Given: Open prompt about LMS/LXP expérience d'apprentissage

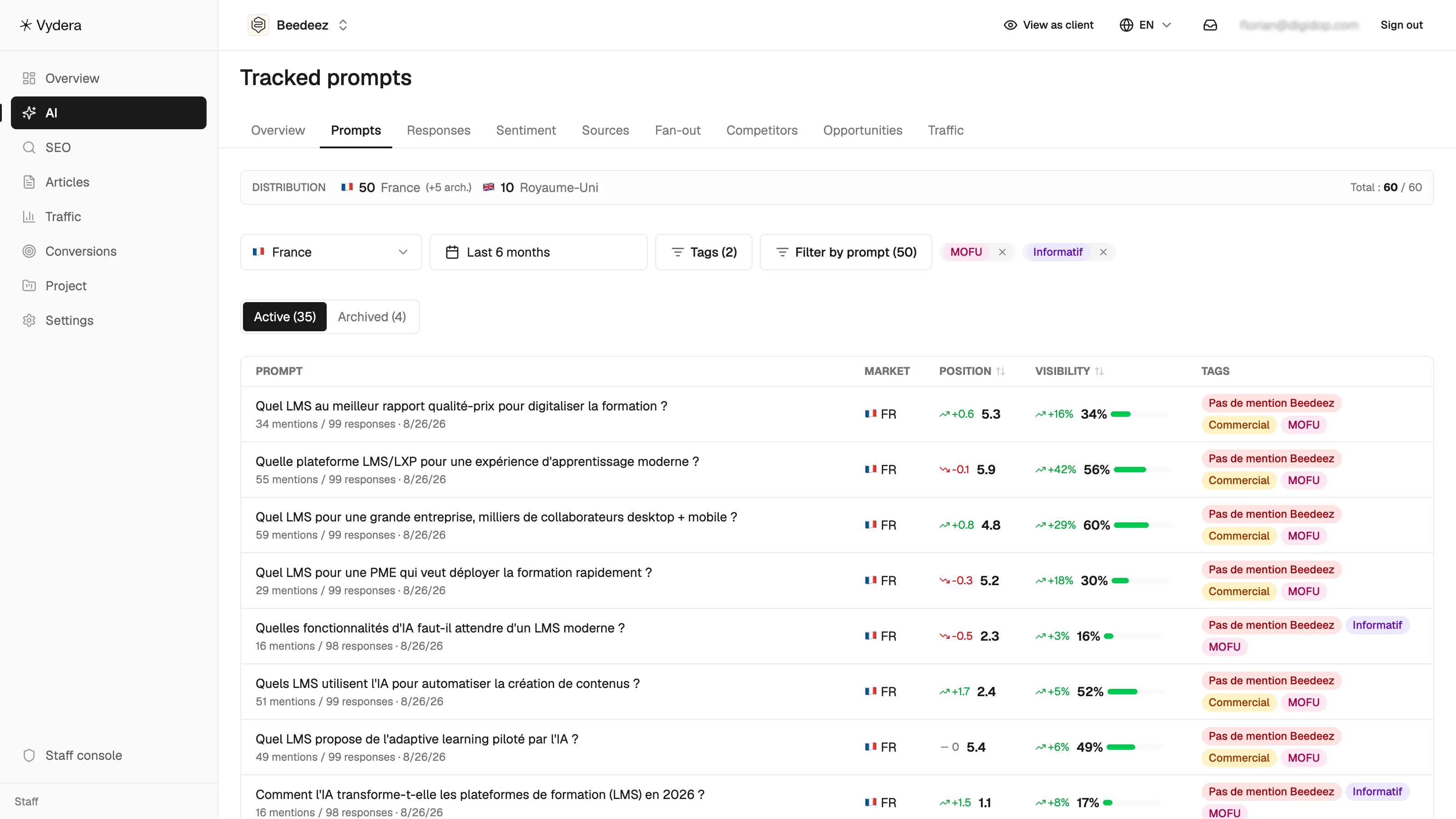Looking at the screenshot, I should 477,461.
